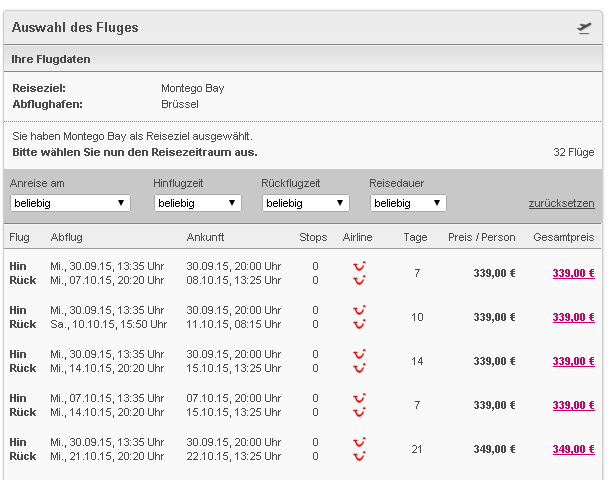613x480 pixels.
Task: Click the destination value 'Montego Bay'
Action: tap(193, 88)
